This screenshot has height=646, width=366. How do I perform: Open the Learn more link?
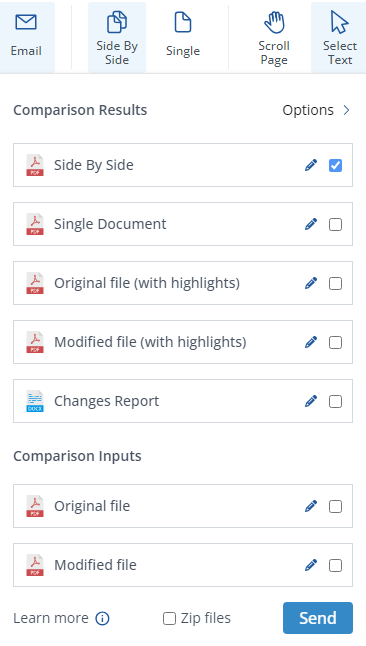pyautogui.click(x=51, y=618)
